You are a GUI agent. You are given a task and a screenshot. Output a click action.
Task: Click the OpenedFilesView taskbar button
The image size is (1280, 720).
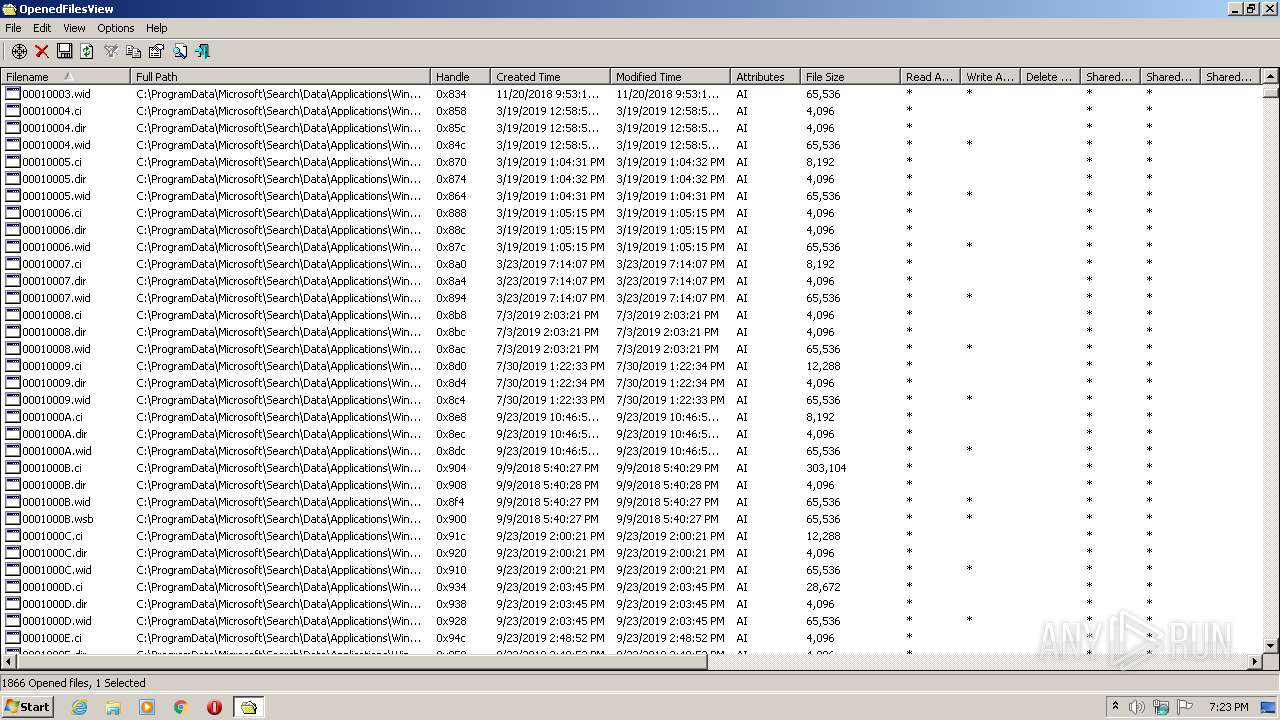248,707
